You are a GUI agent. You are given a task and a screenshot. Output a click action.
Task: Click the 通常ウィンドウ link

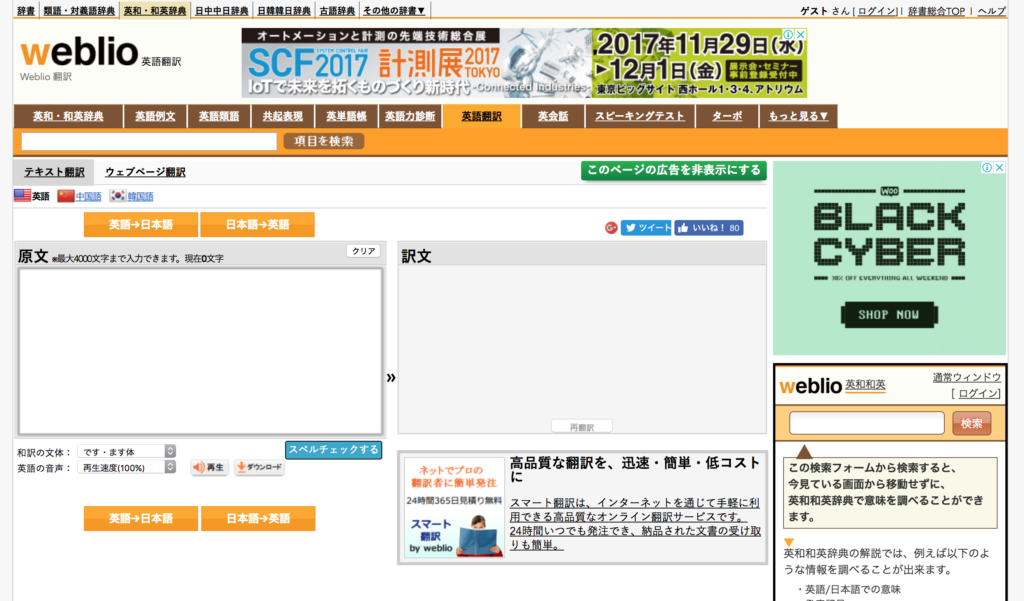point(967,377)
